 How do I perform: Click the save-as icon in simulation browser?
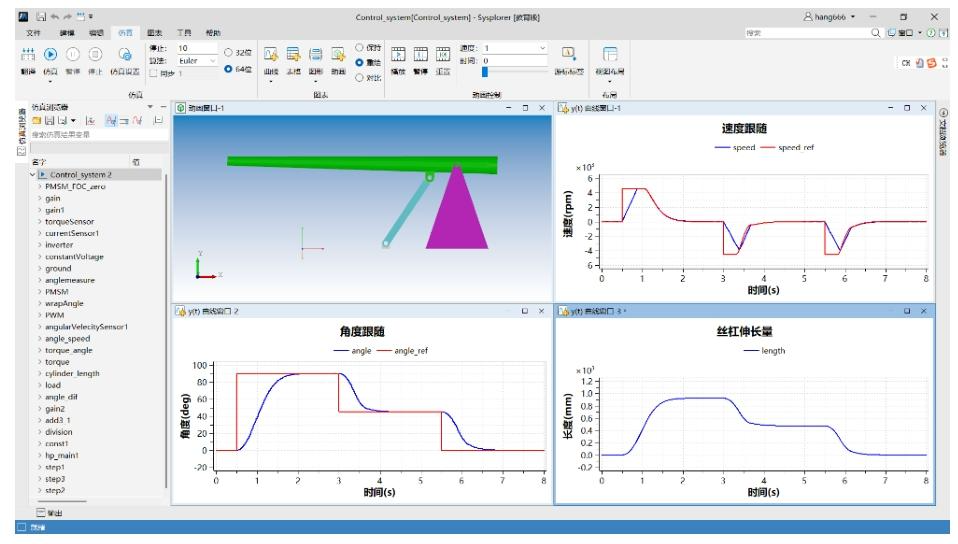tap(62, 121)
